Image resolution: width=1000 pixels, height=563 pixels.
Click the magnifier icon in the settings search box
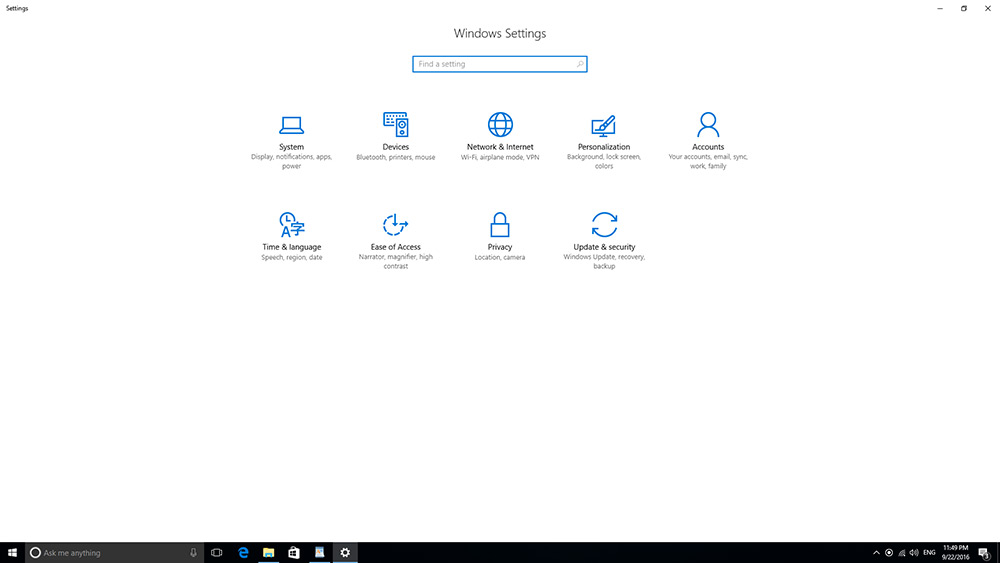tap(580, 64)
